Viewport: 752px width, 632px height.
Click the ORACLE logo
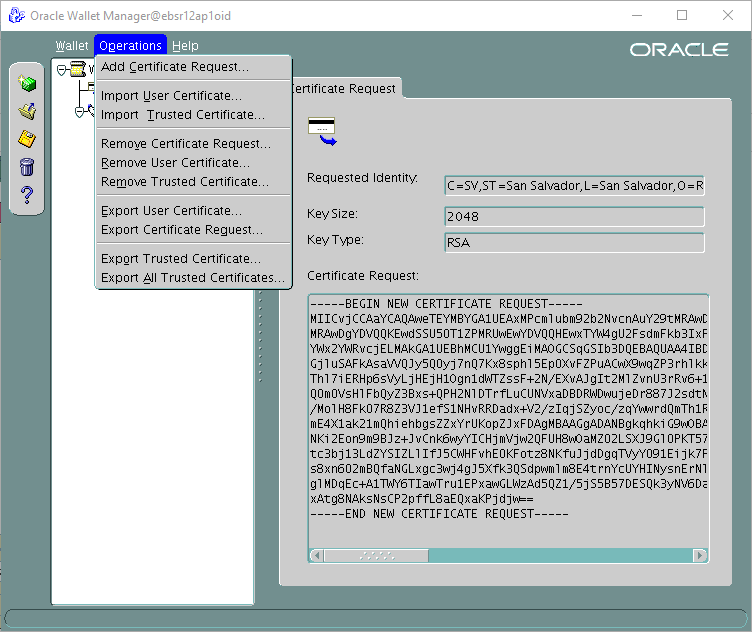pyautogui.click(x=679, y=50)
